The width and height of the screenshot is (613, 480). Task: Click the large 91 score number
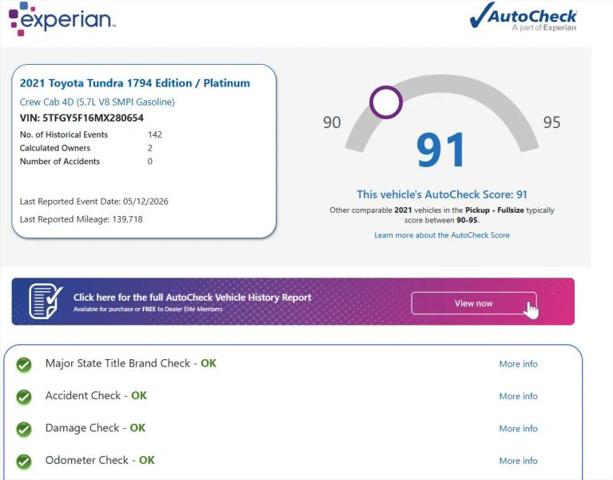[x=441, y=150]
